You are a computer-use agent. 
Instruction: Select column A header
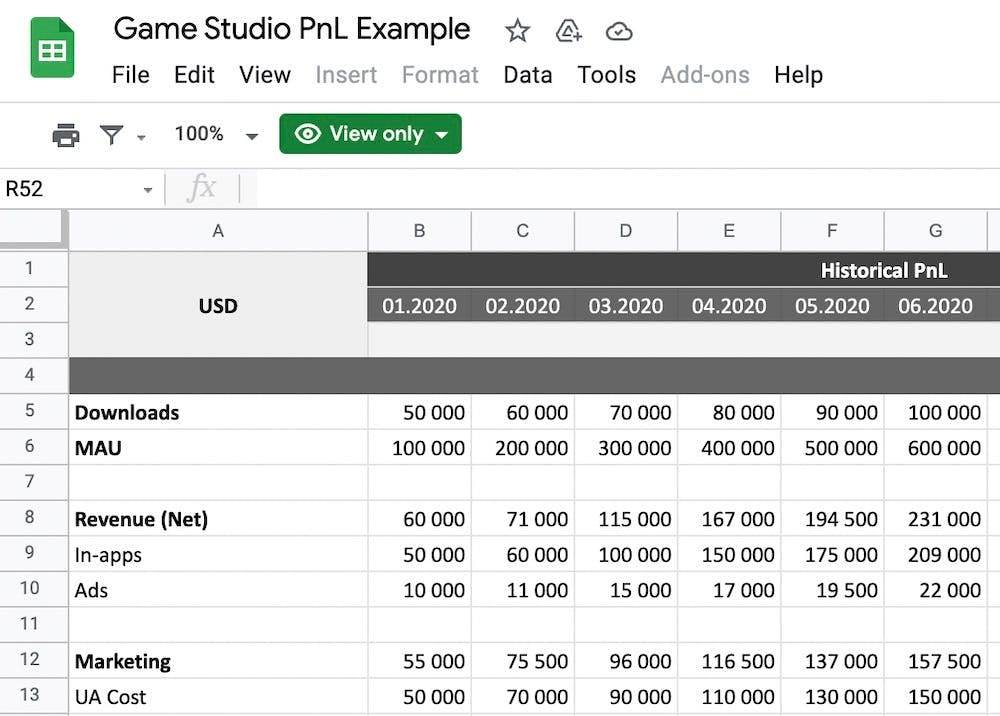tap(218, 231)
